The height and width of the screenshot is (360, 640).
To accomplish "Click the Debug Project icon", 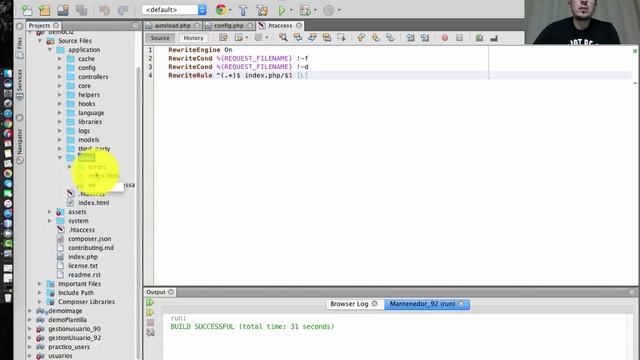I will click(x=305, y=10).
